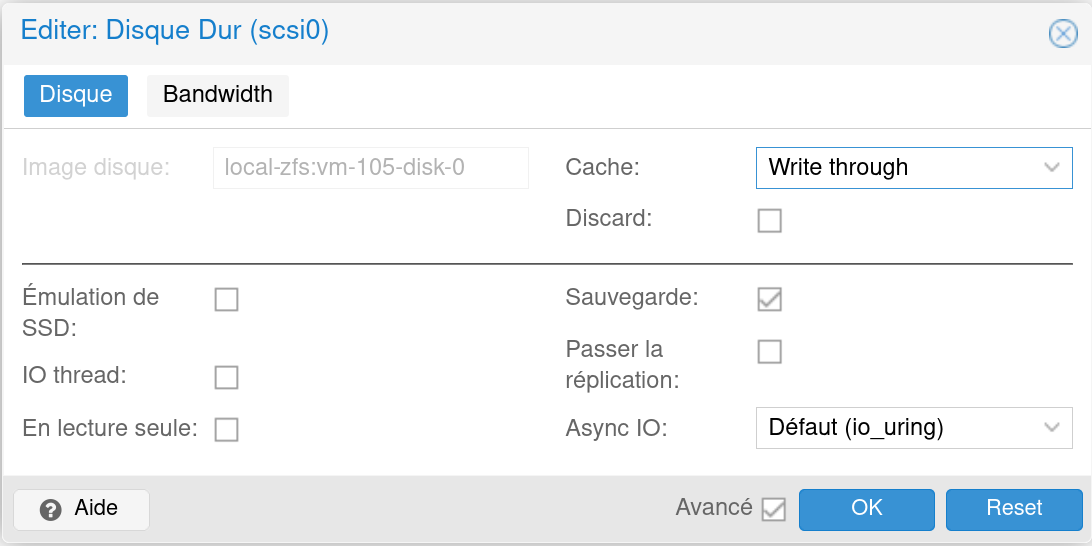Click the Reset button
Screen dimensions: 1092x546
point(1014,510)
